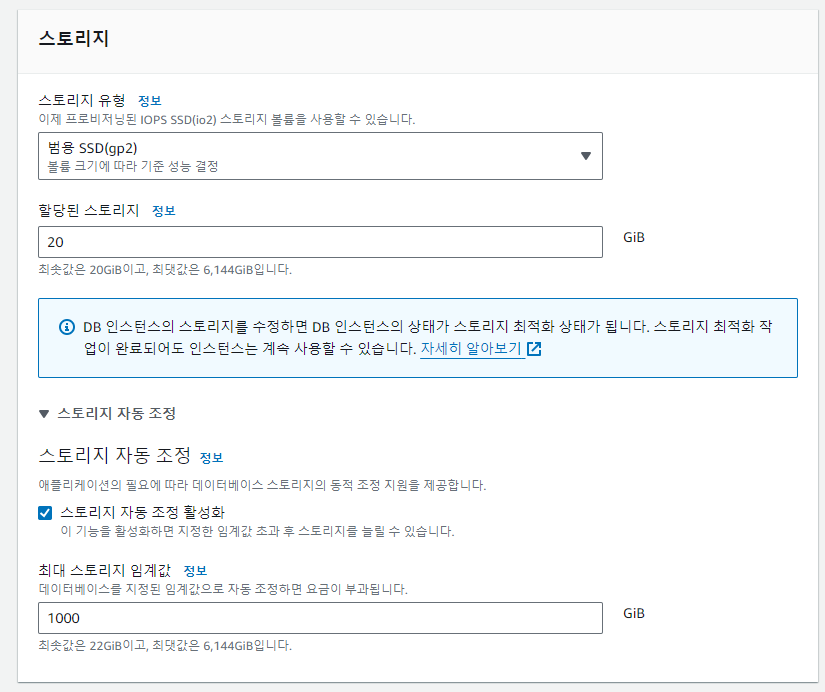Click the GiB label next to the max threshold field
The width and height of the screenshot is (825, 692).
pos(633,613)
